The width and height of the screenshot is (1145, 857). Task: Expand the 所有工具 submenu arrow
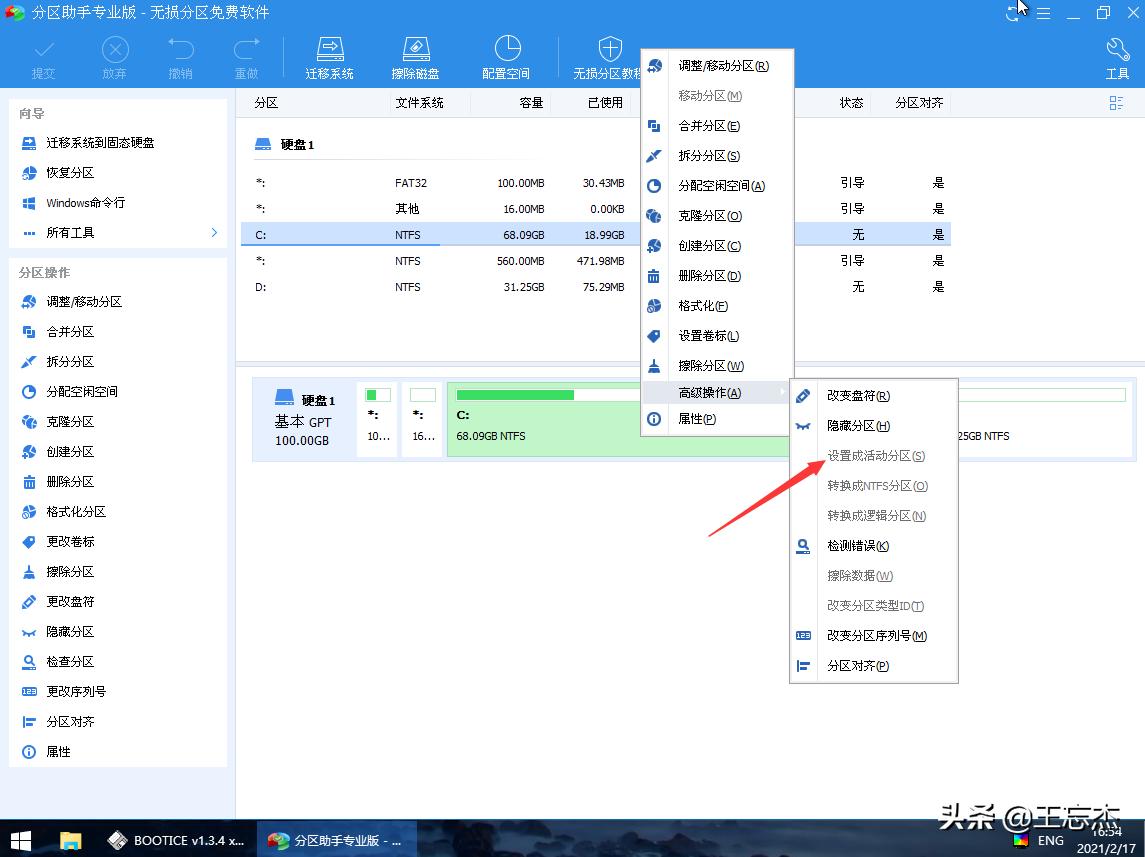click(214, 233)
